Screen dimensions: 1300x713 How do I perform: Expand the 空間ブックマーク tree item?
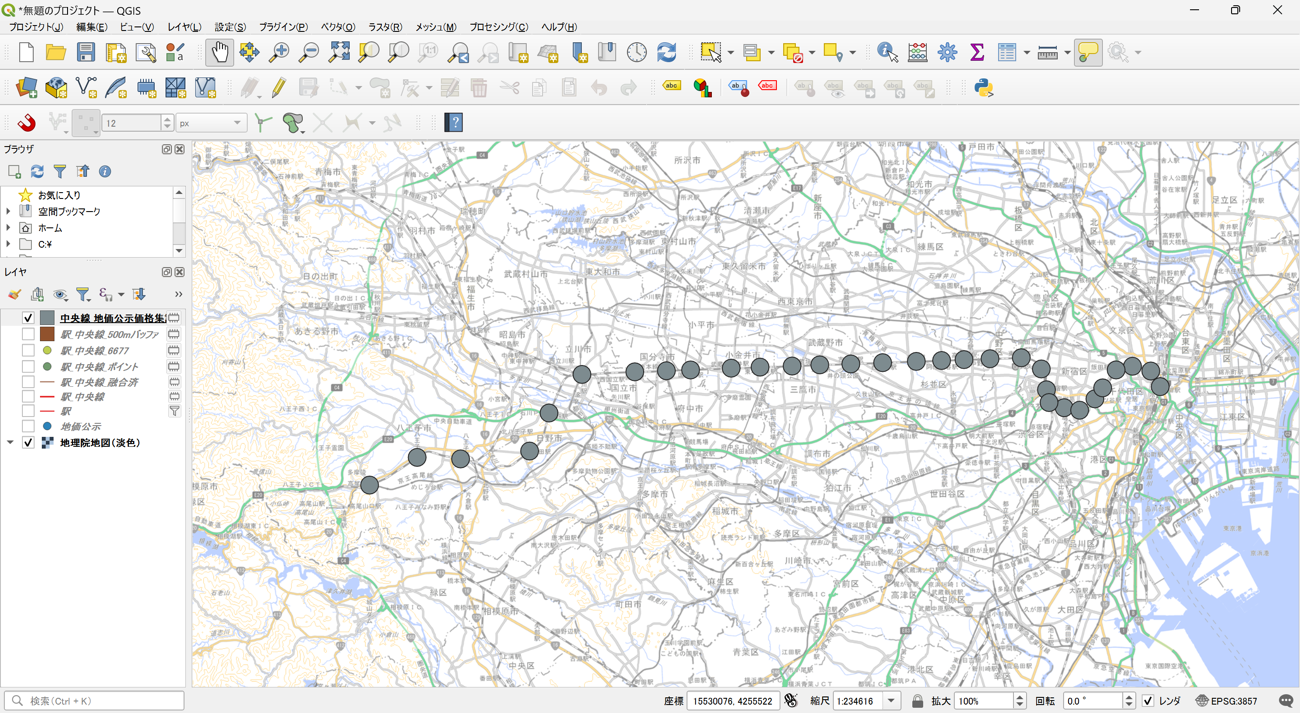point(9,212)
